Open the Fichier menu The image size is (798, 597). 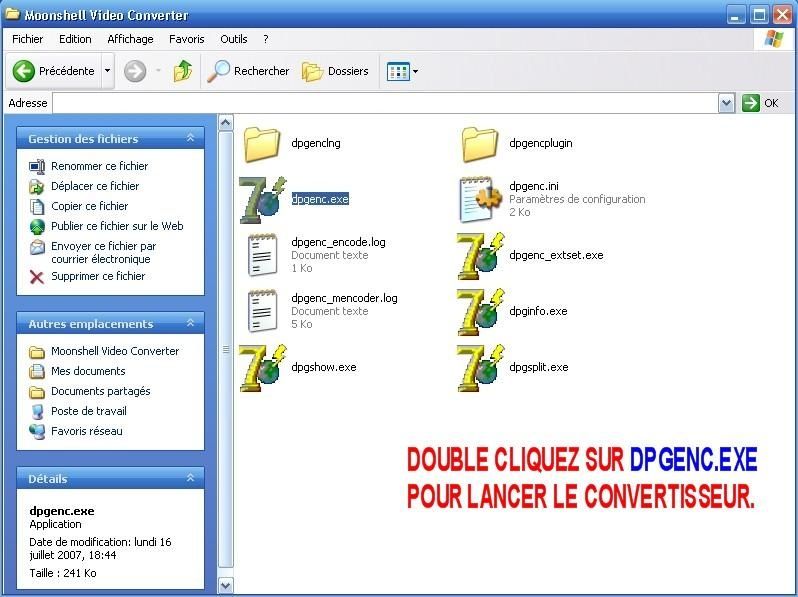pyautogui.click(x=27, y=39)
